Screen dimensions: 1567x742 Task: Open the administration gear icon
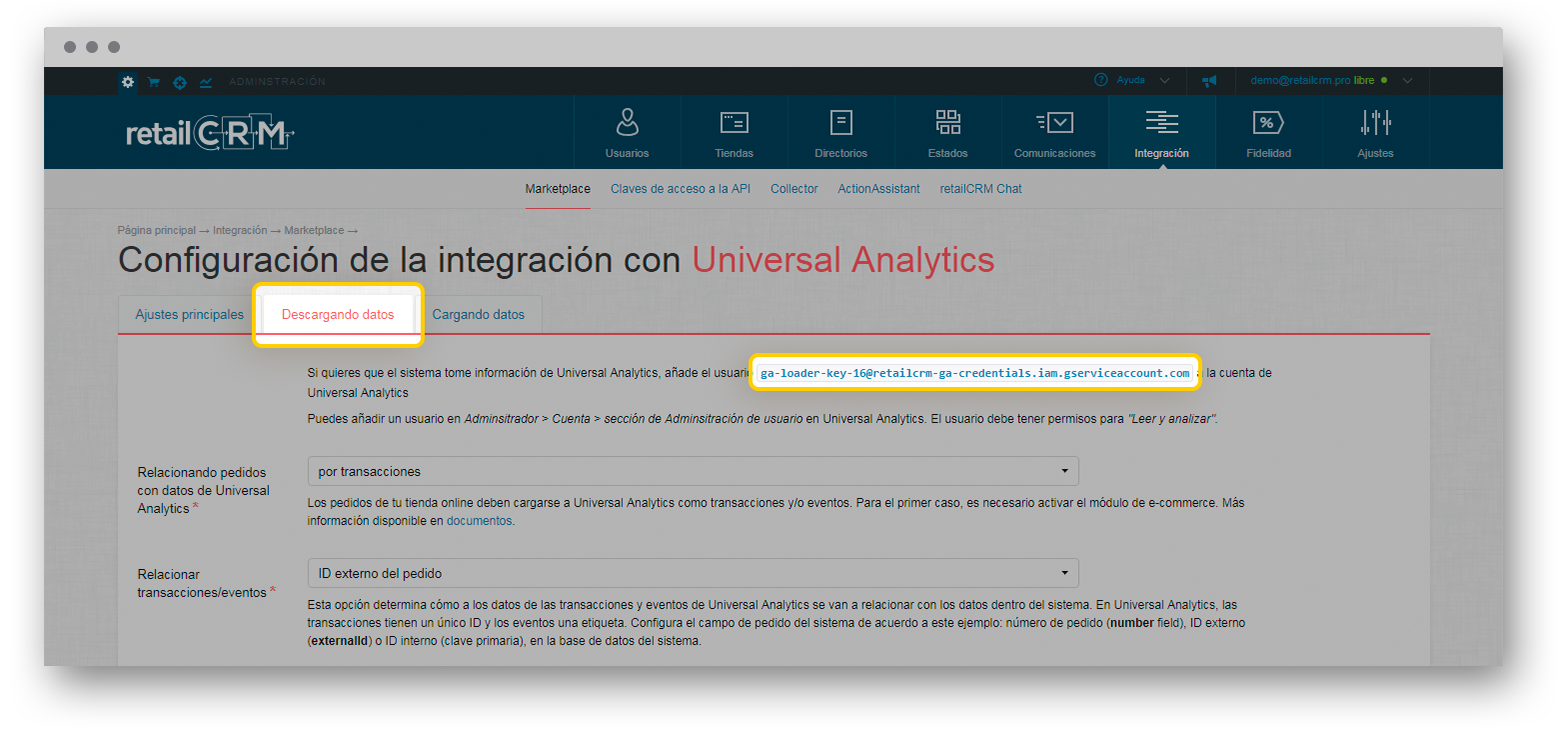128,82
